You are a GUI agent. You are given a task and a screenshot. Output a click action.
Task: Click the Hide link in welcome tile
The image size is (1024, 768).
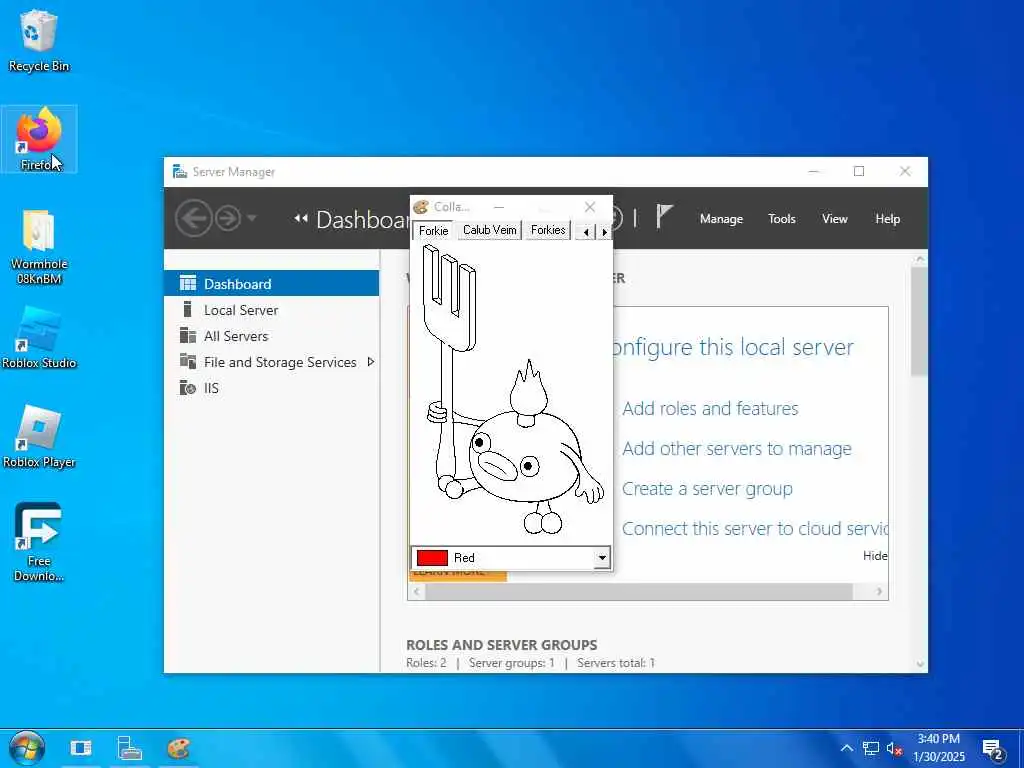click(x=875, y=556)
